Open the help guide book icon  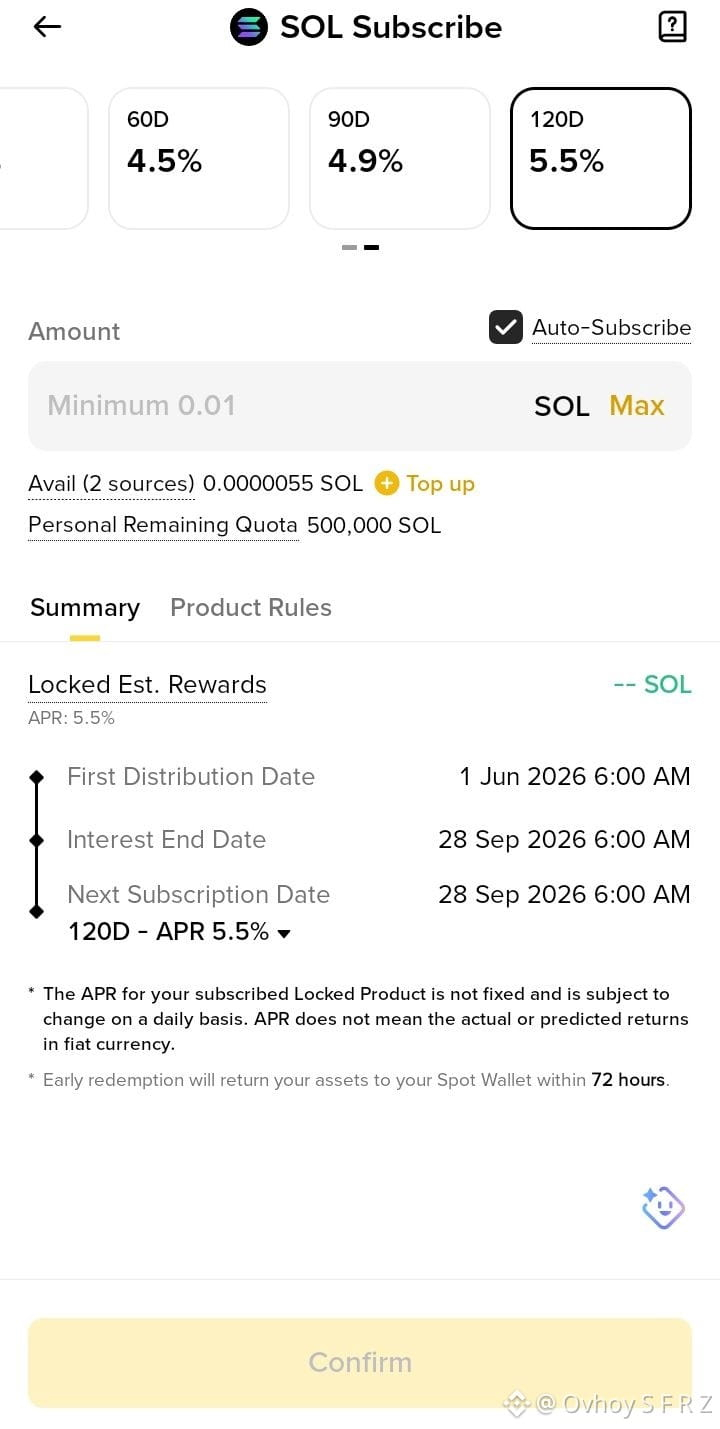[673, 27]
